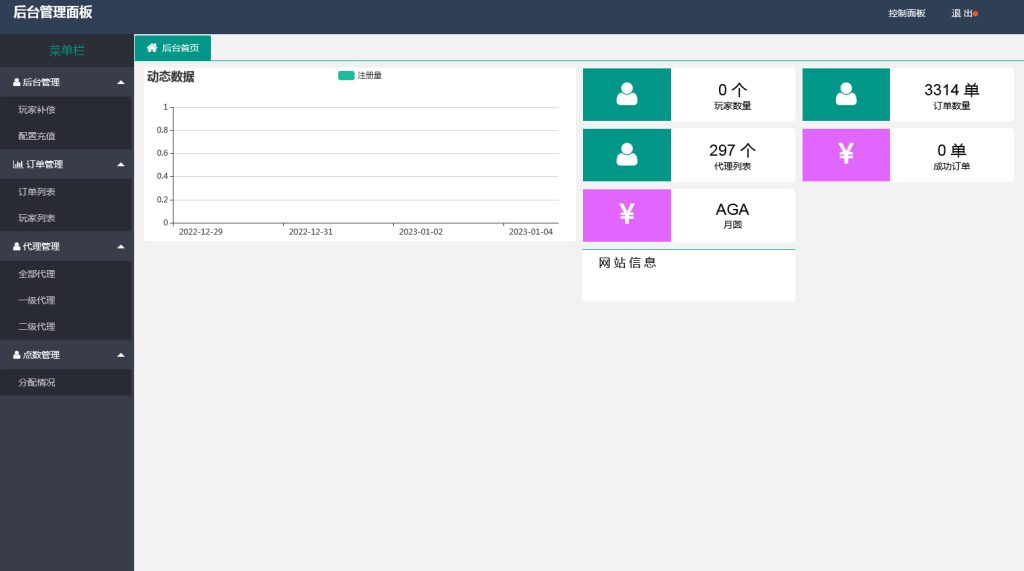
Task: Click the 2022-12-29 axis date
Action: [200, 232]
